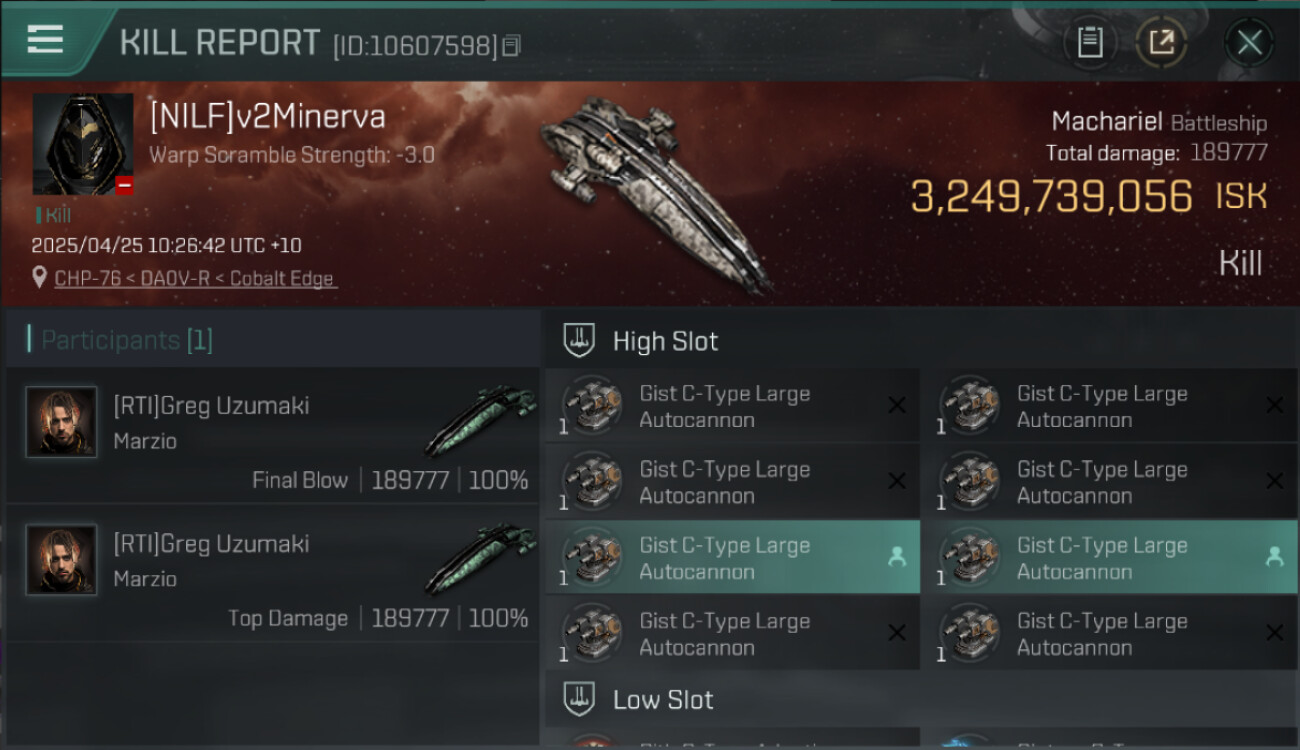Click the Marzio ship icon in Top Damage row
This screenshot has height=750, width=1300.
tap(480, 556)
